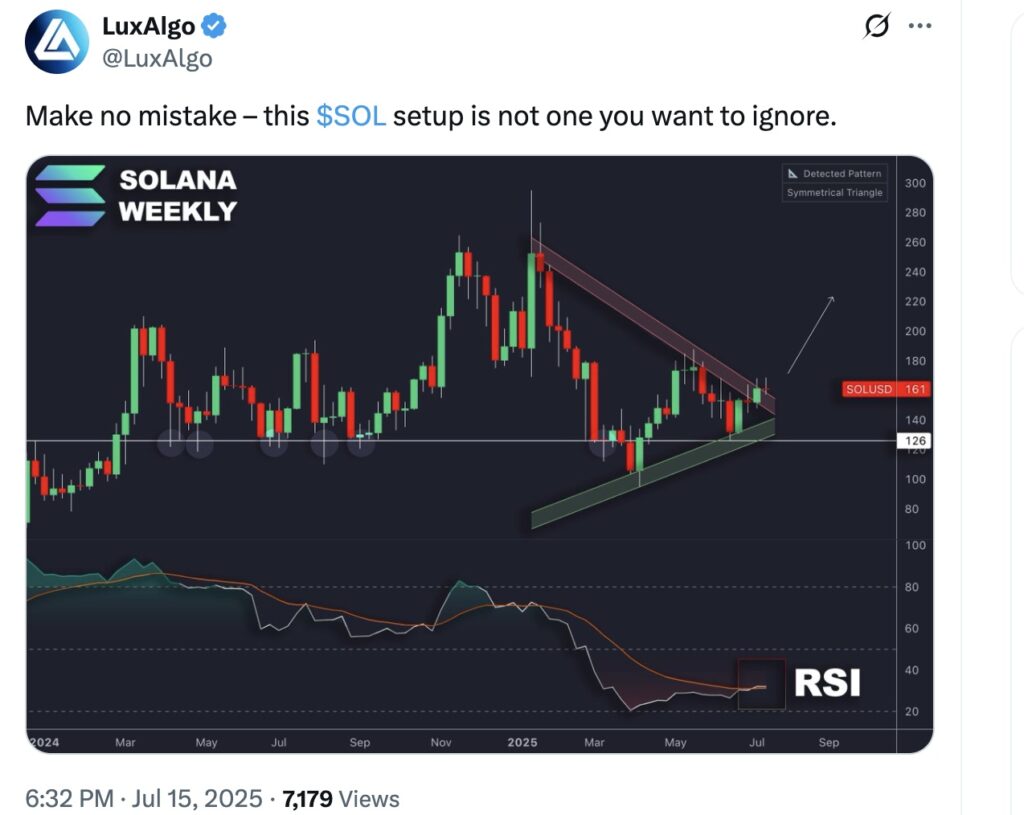Open the three-dot more options menu

(x=920, y=26)
